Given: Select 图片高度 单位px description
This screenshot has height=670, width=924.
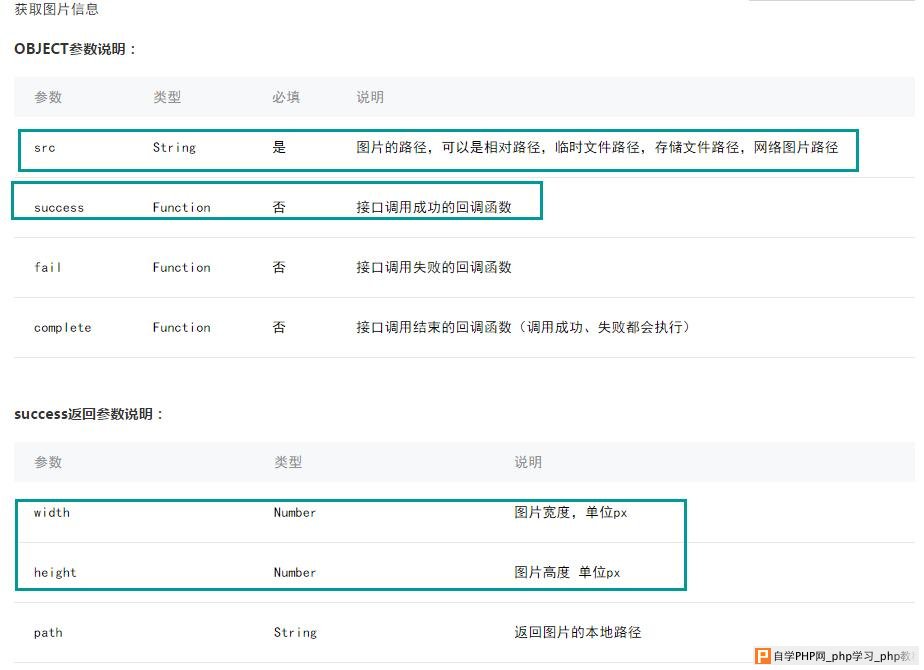Looking at the screenshot, I should [567, 572].
